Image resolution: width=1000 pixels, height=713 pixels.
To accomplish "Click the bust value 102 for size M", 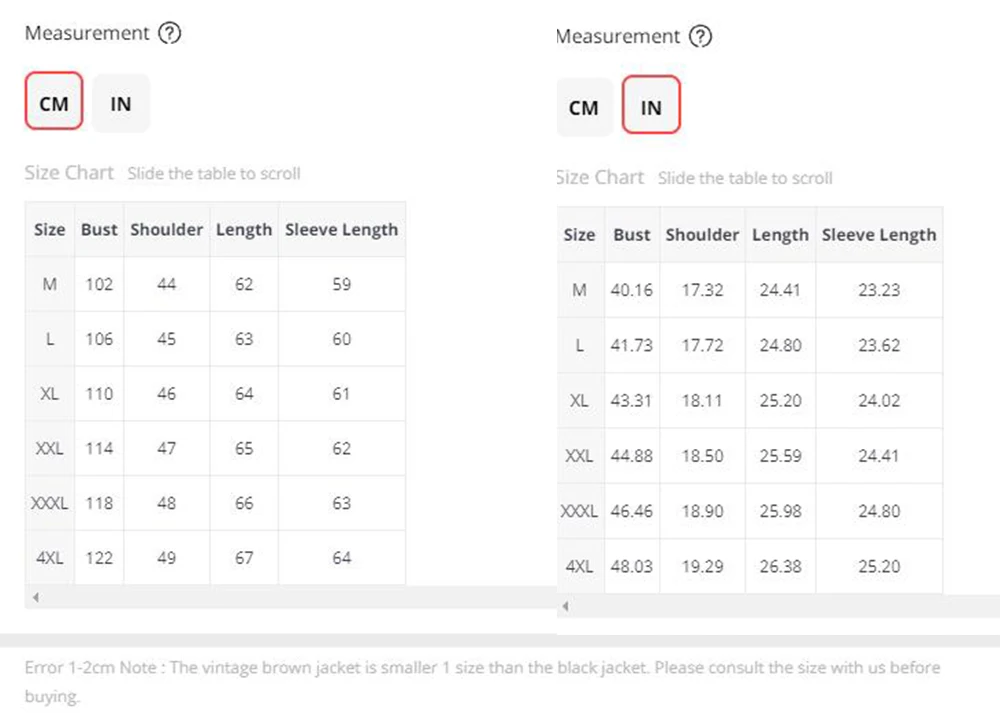I will pos(99,284).
